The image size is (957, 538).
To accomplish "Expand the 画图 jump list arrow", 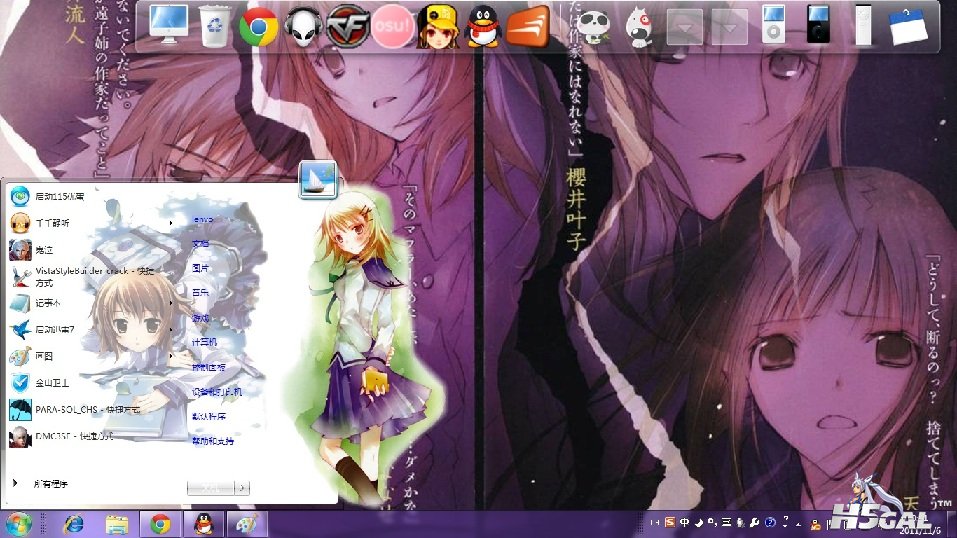I will point(171,356).
